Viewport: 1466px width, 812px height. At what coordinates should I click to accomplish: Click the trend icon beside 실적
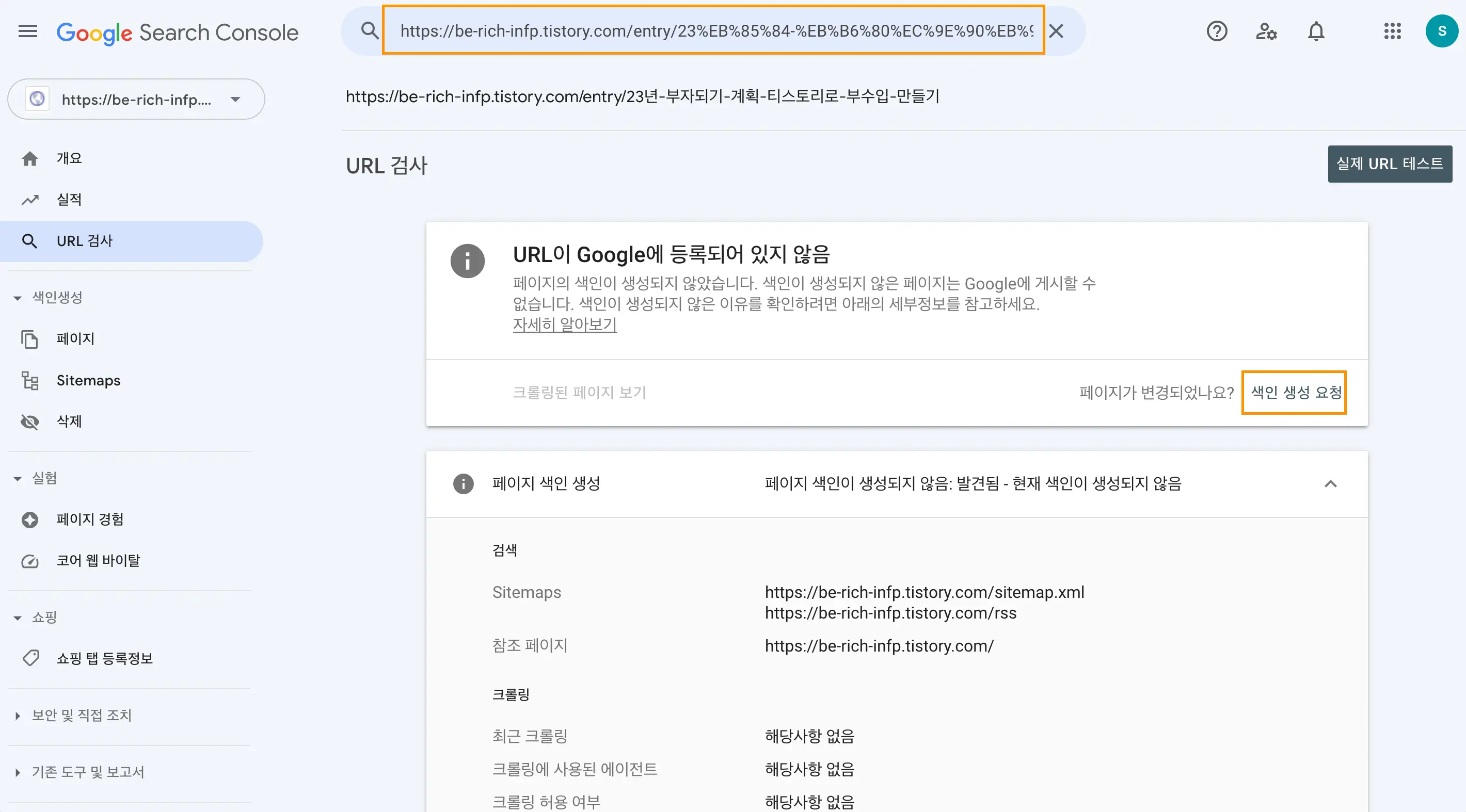click(x=29, y=200)
